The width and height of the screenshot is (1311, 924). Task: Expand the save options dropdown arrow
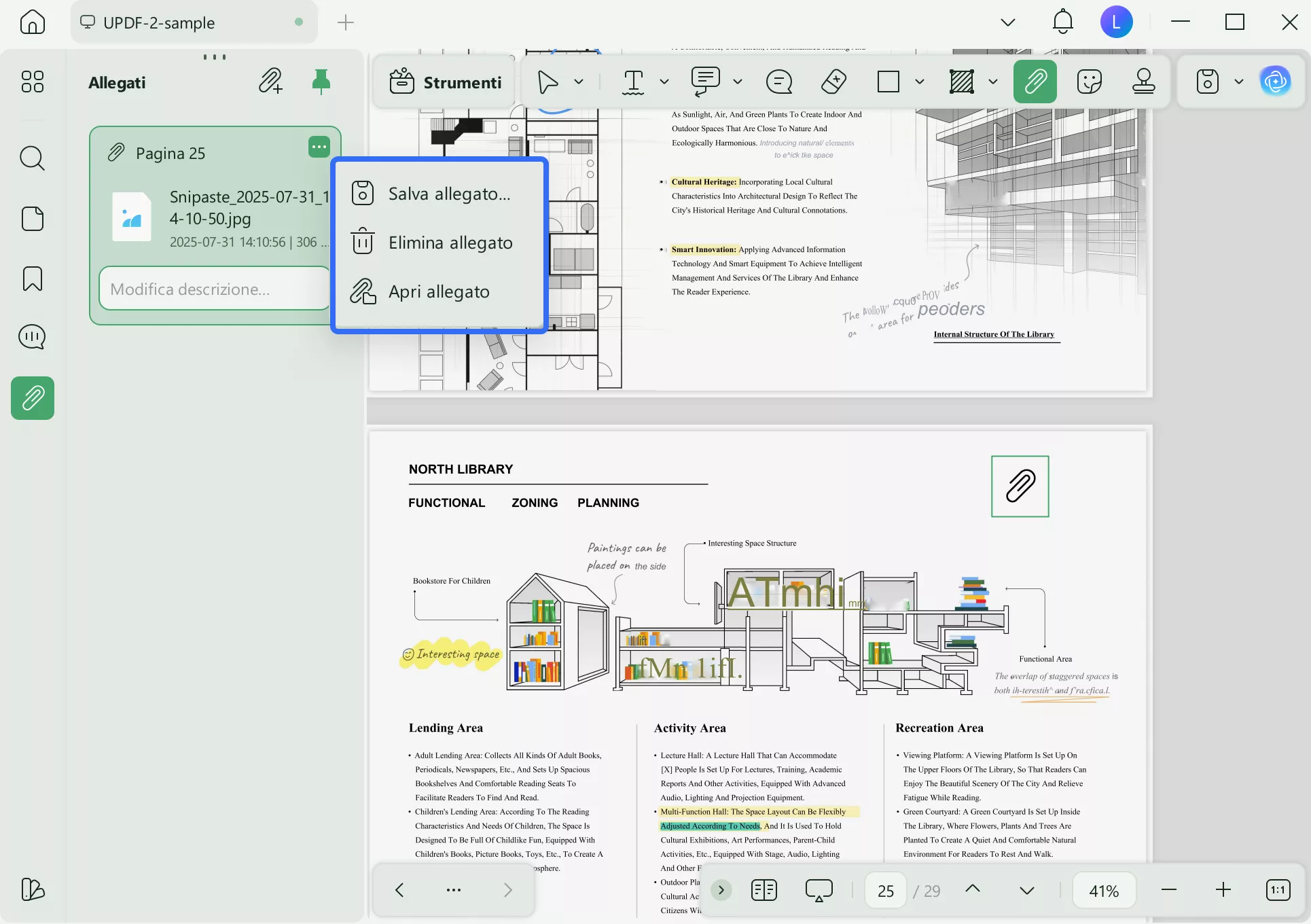coord(1239,82)
